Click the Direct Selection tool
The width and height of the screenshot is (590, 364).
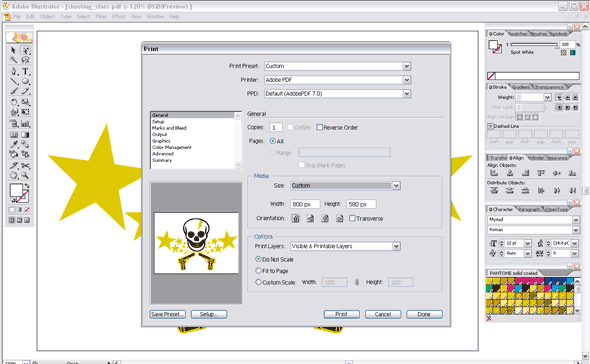tap(25, 50)
